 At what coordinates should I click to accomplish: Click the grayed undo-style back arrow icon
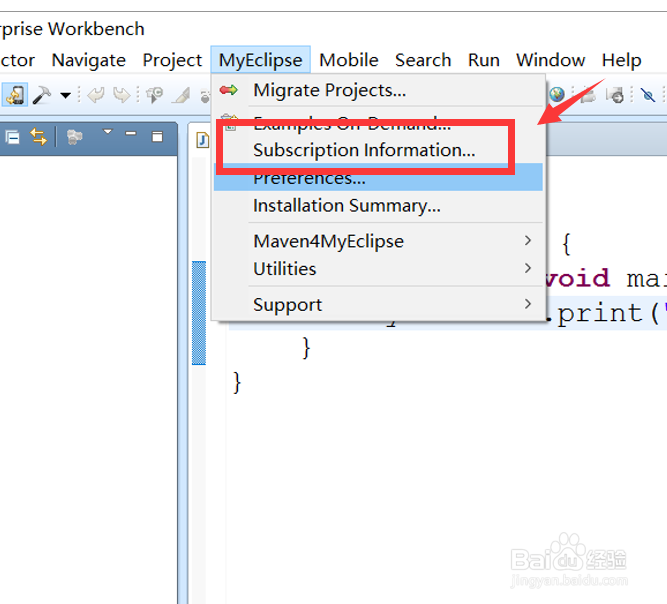pos(95,95)
